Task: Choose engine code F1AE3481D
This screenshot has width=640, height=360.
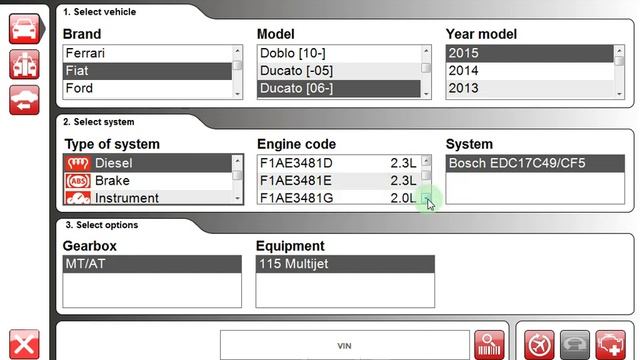Action: (x=339, y=163)
